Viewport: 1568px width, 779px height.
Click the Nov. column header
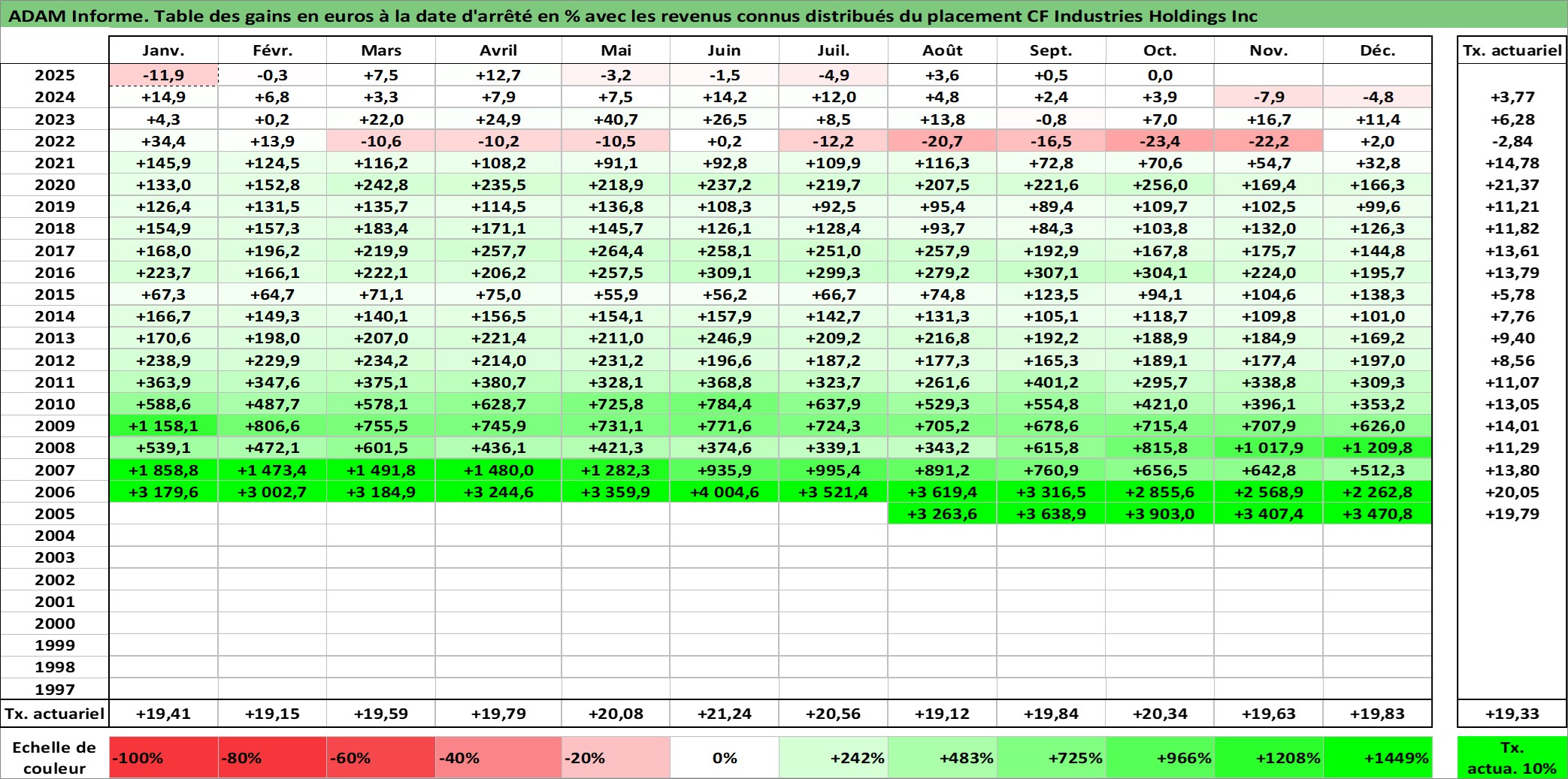point(1269,50)
